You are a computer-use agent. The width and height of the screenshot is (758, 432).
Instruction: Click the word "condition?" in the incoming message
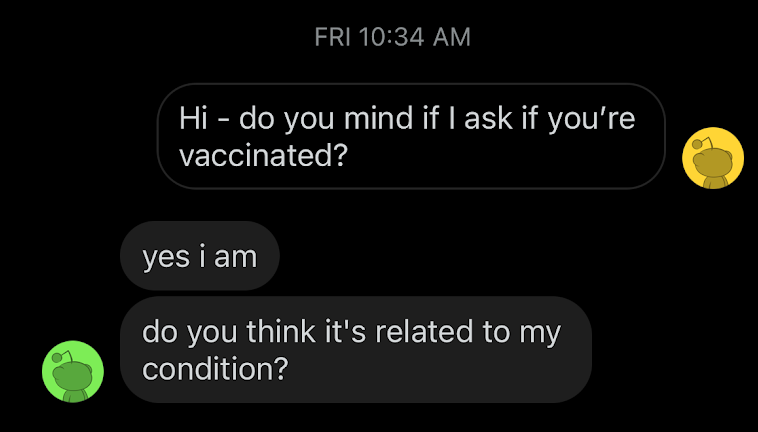point(215,369)
